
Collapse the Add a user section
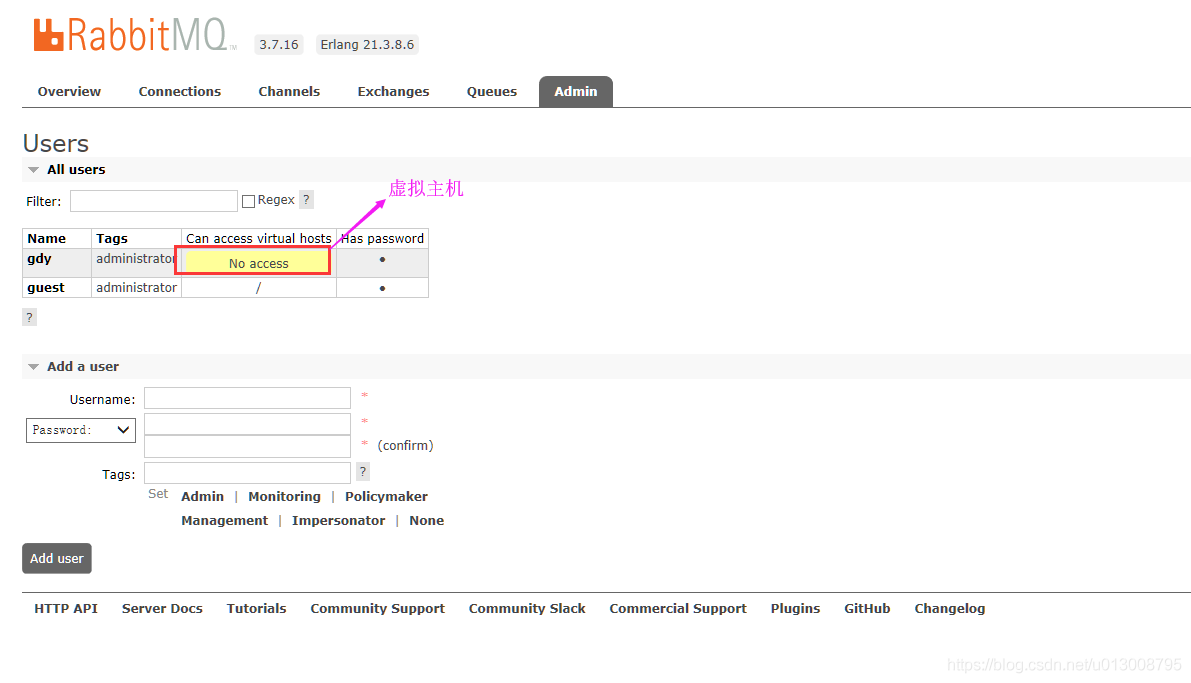point(83,366)
